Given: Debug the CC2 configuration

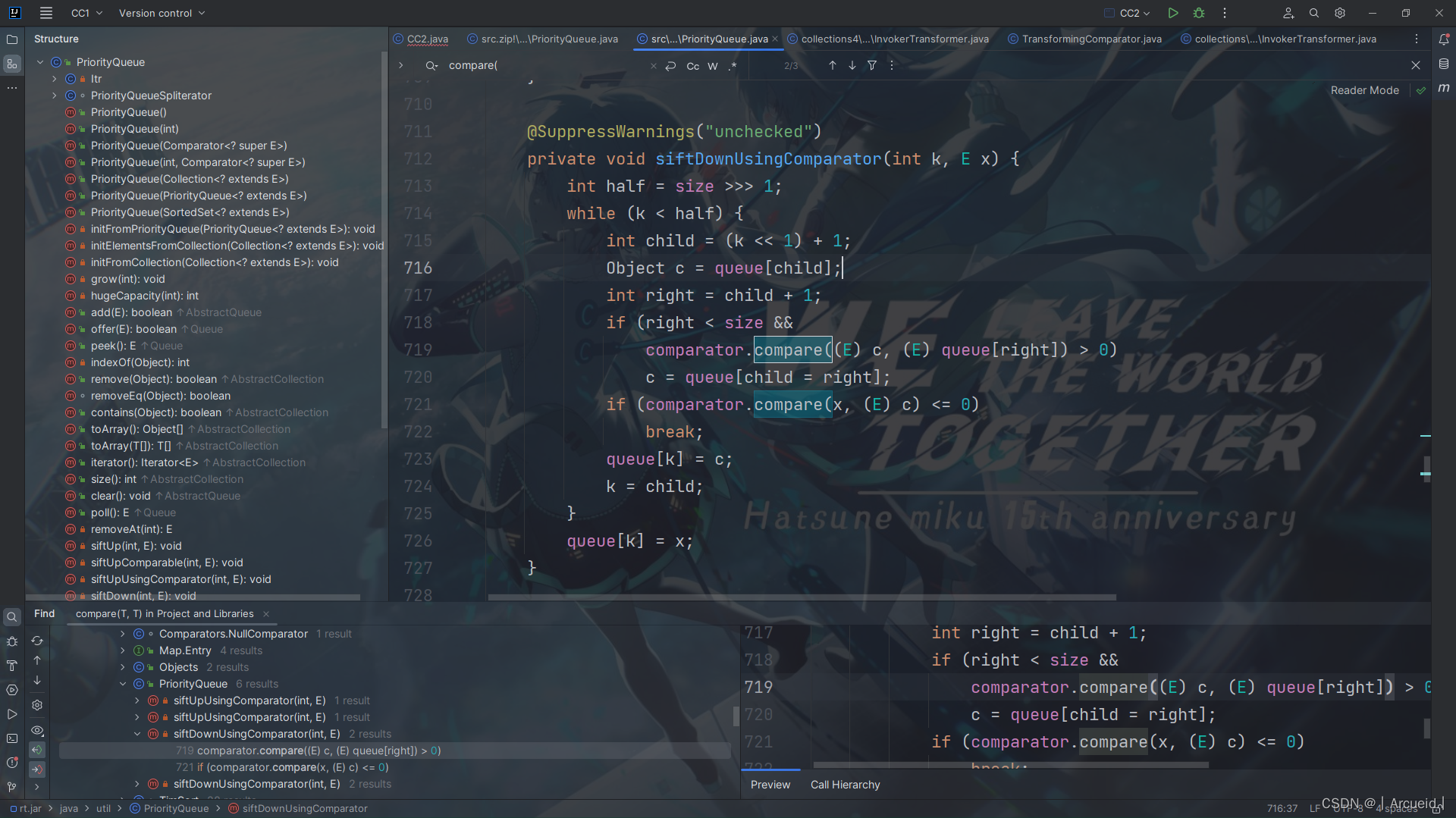Looking at the screenshot, I should [x=1199, y=13].
